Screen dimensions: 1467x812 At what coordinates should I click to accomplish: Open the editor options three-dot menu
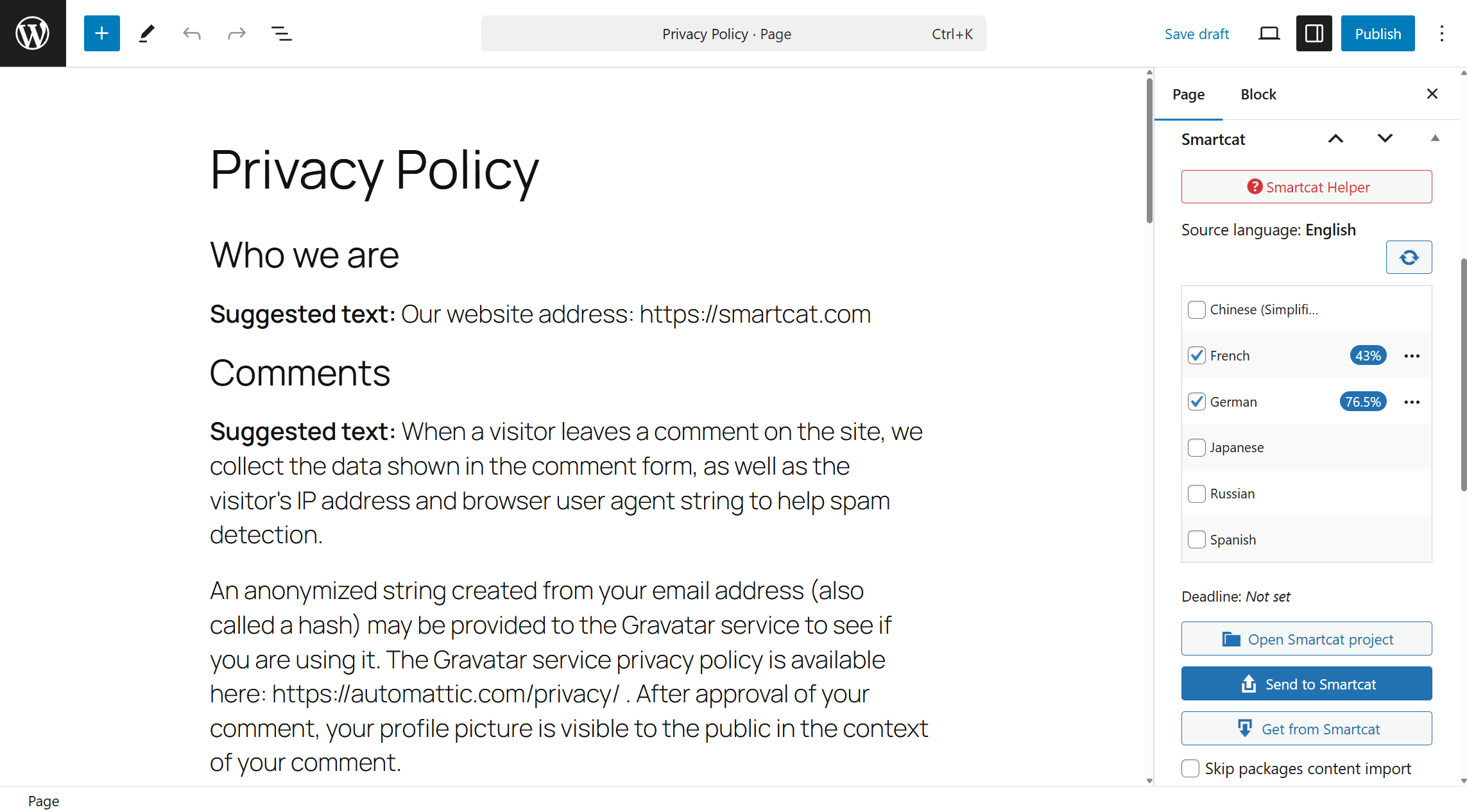pyautogui.click(x=1441, y=33)
